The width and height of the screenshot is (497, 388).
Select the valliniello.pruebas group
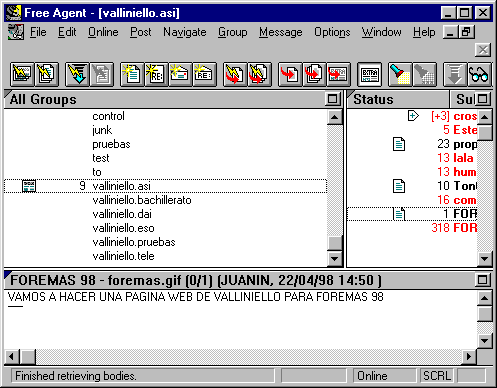point(134,242)
